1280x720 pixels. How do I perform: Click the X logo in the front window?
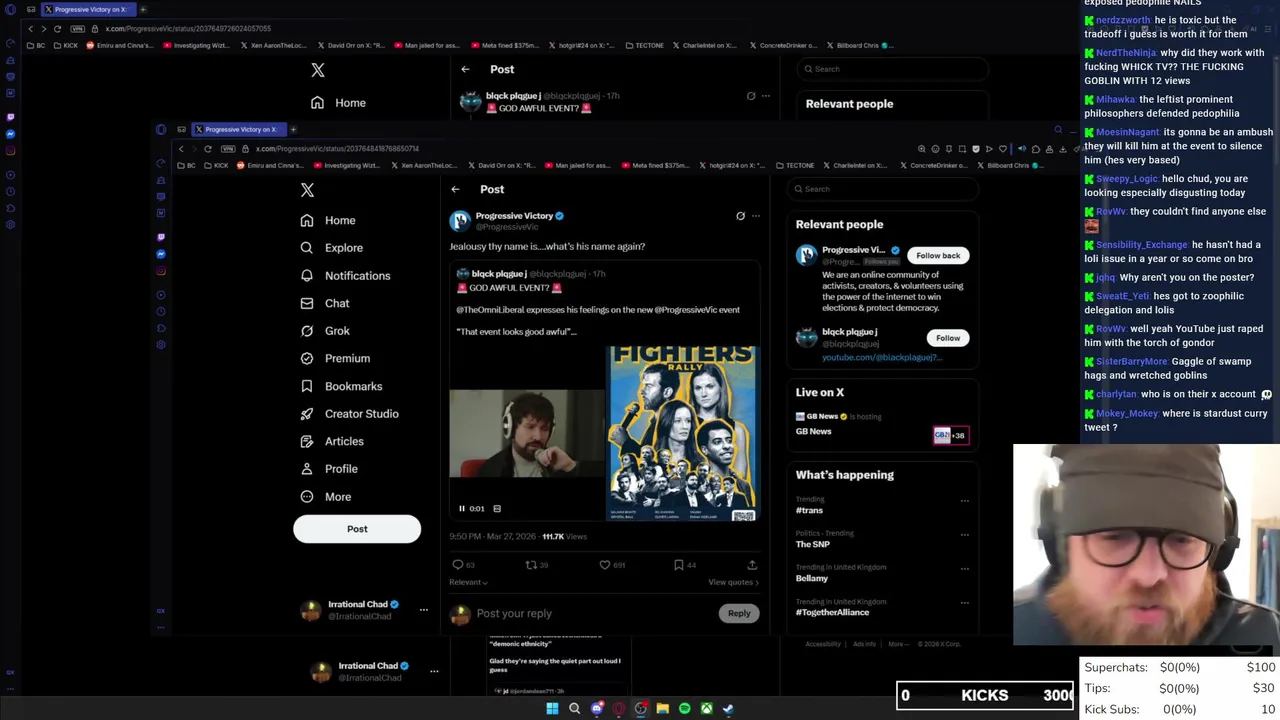(x=307, y=190)
